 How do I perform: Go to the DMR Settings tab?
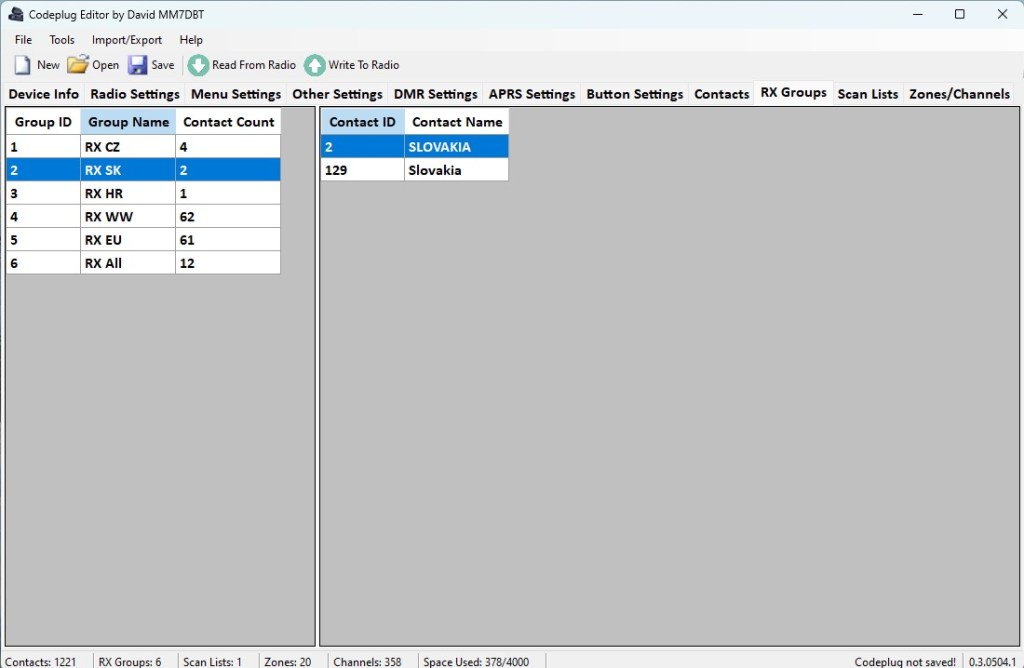click(435, 94)
